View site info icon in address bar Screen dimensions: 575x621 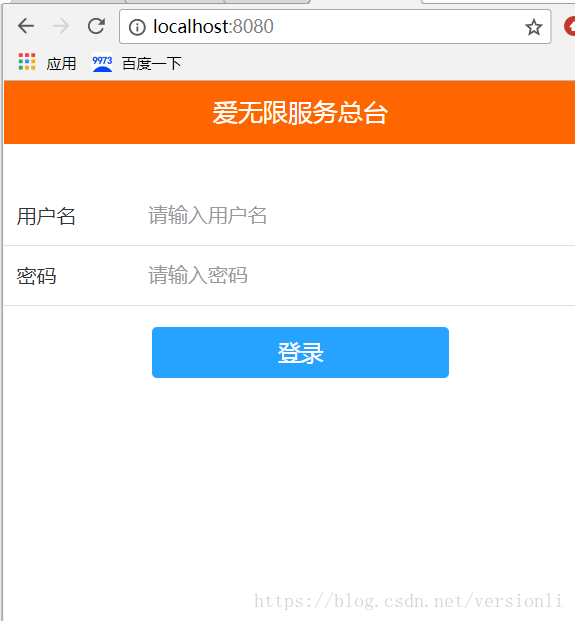click(x=137, y=27)
